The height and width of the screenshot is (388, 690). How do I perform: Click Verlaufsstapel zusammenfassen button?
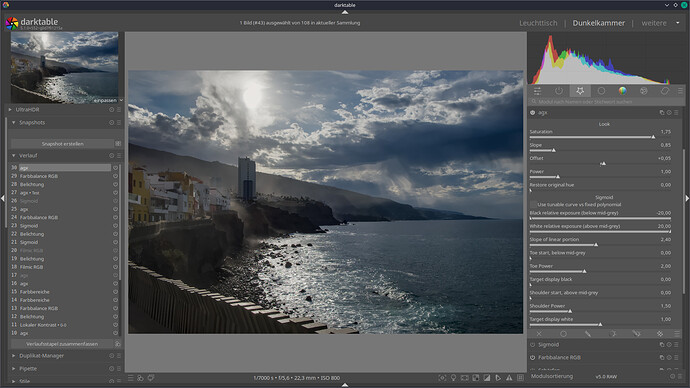point(62,344)
